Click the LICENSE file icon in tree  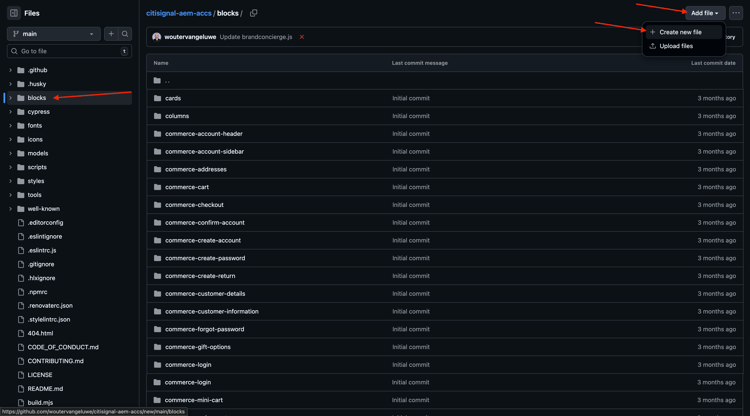pyautogui.click(x=21, y=375)
